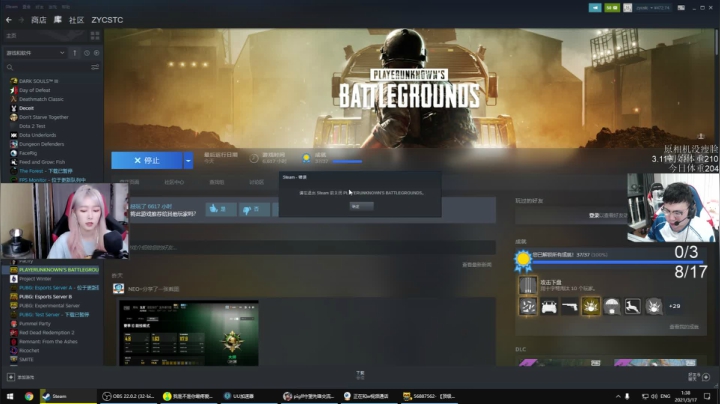The width and height of the screenshot is (720, 404).
Task: Click the parachute achievement icon
Action: [x=612, y=306]
